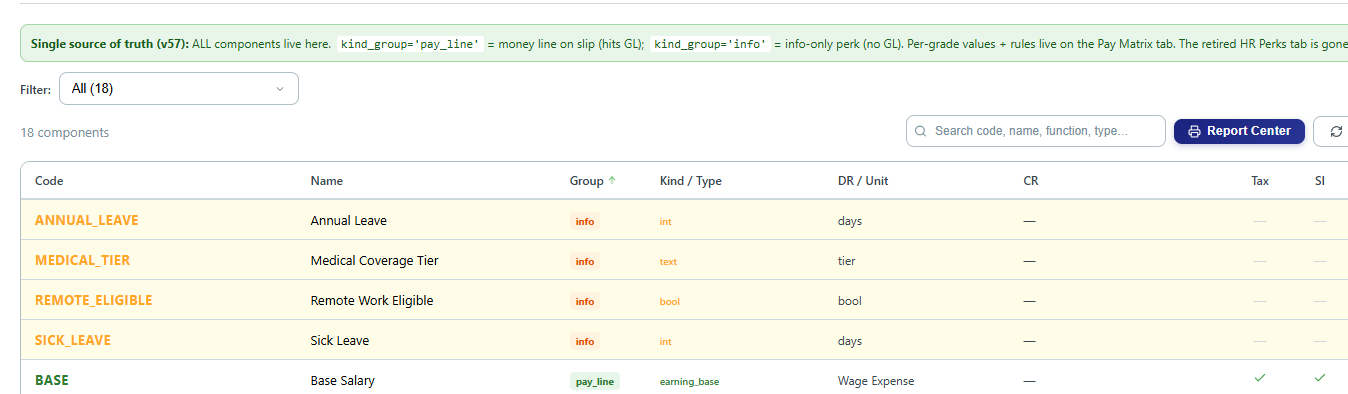Viewport: 1348px width, 394px height.
Task: Sort by the Code column header
Action: 49,181
